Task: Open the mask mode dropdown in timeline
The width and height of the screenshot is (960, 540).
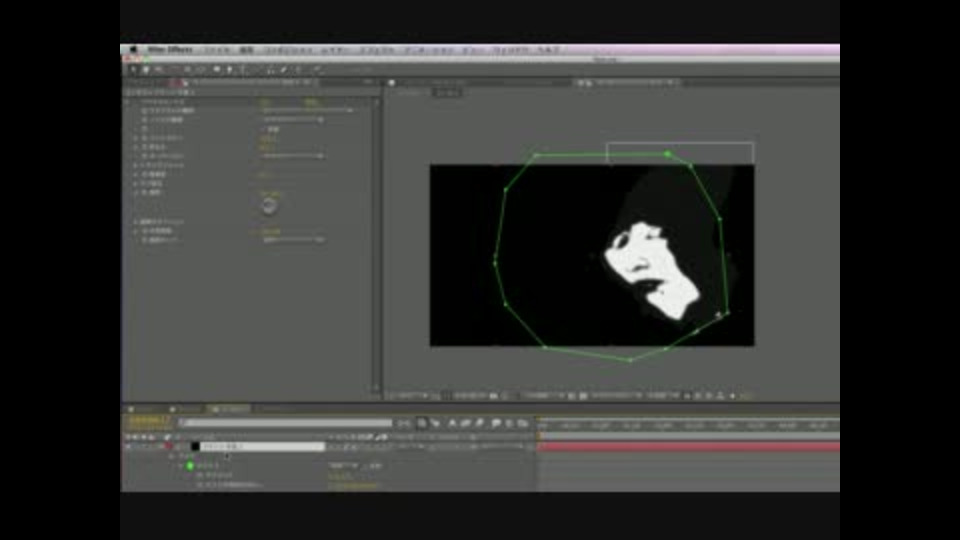Action: (342, 465)
